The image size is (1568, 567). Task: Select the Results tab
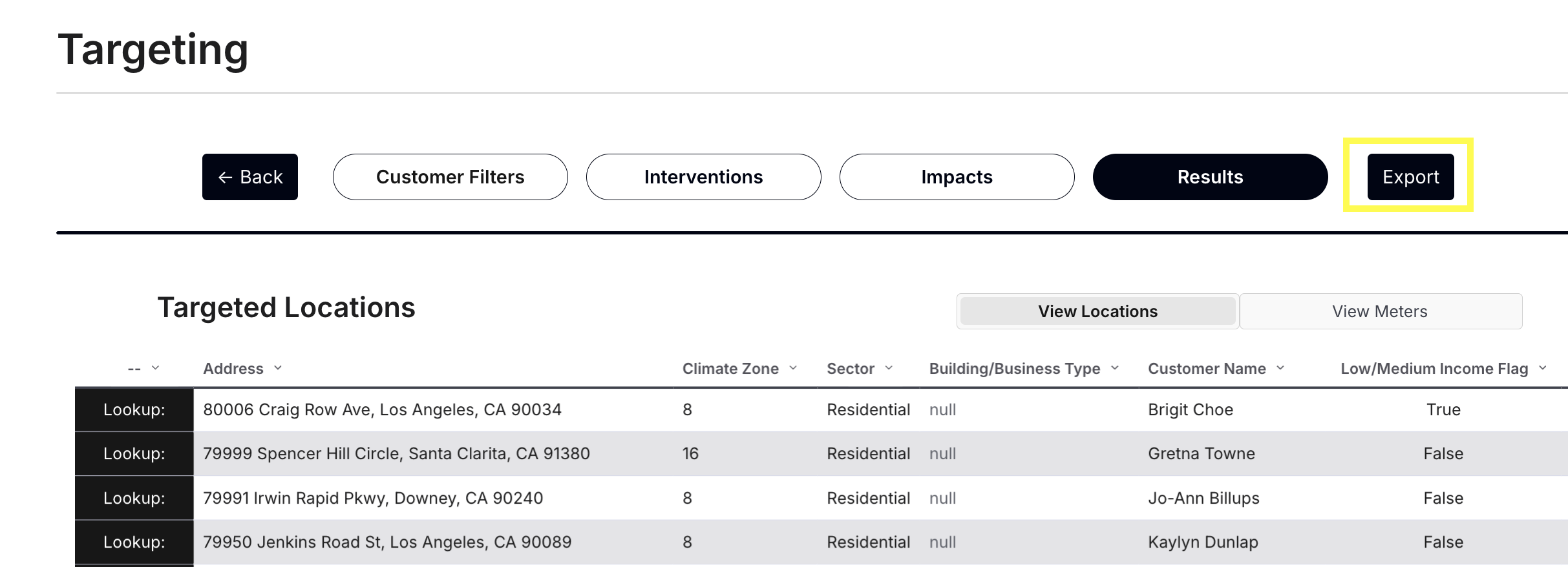(x=1210, y=177)
